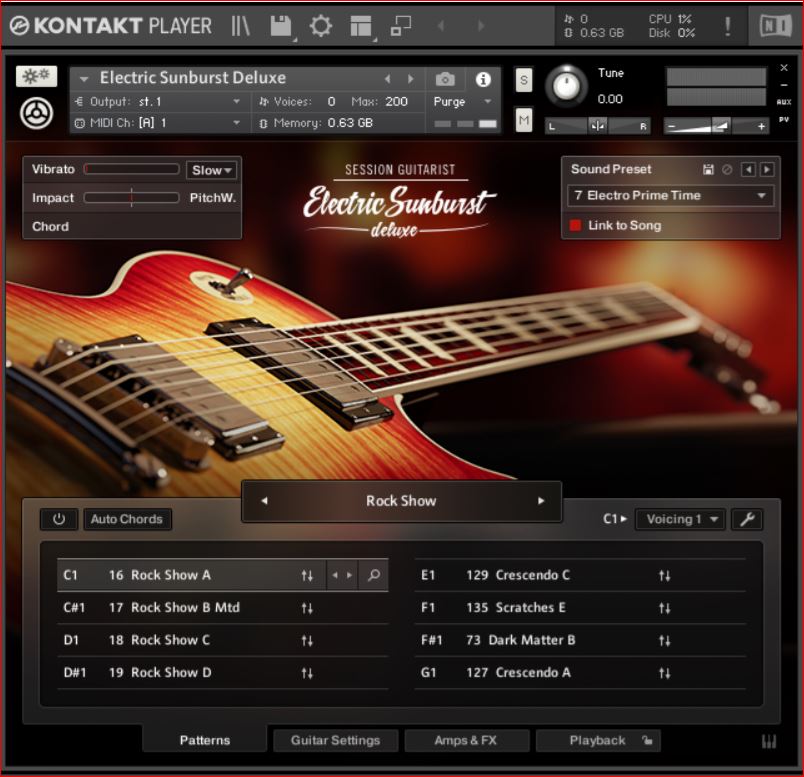Image resolution: width=804 pixels, height=777 pixels.
Task: Adjust the Impact slider
Action: 131,197
